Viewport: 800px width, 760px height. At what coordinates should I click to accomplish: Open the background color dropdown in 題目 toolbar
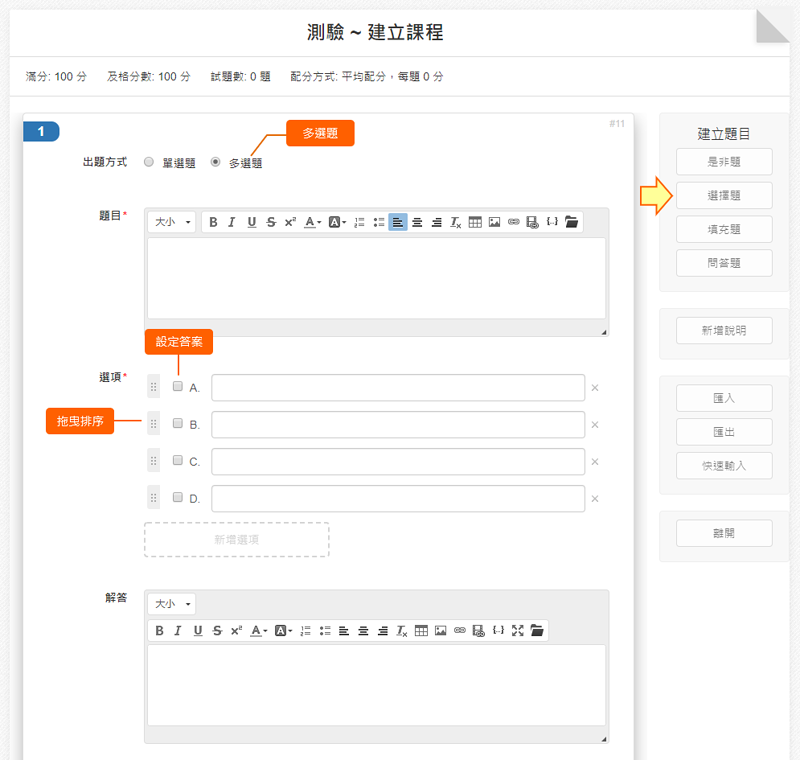[x=338, y=222]
